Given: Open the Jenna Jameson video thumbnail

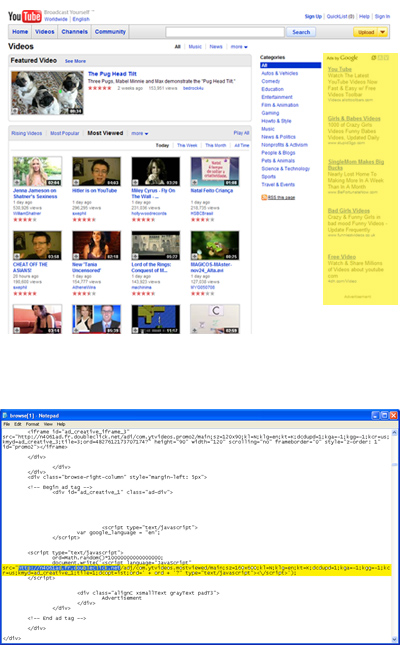Looking at the screenshot, I should (37, 171).
